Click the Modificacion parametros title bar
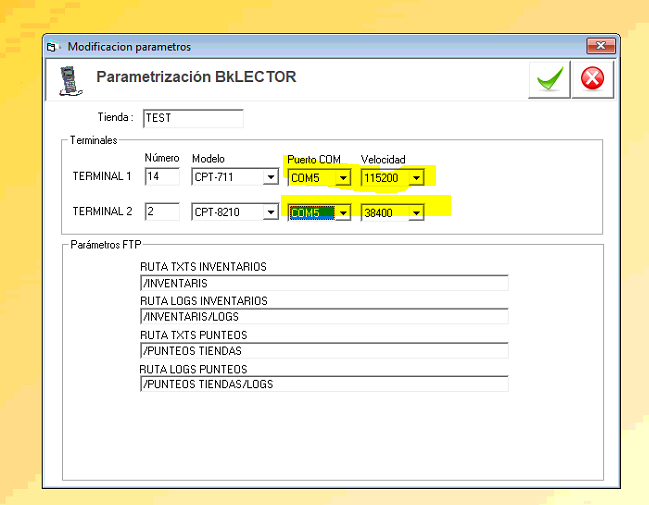 (300, 46)
